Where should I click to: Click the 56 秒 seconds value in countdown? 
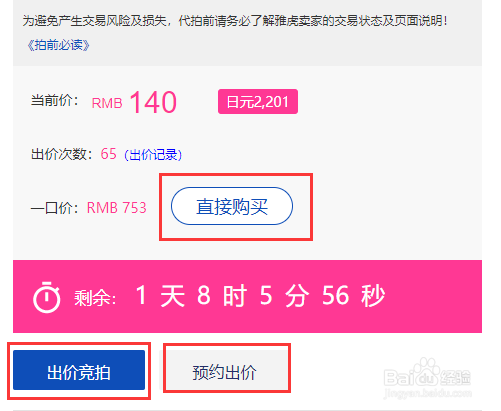pyautogui.click(x=353, y=295)
